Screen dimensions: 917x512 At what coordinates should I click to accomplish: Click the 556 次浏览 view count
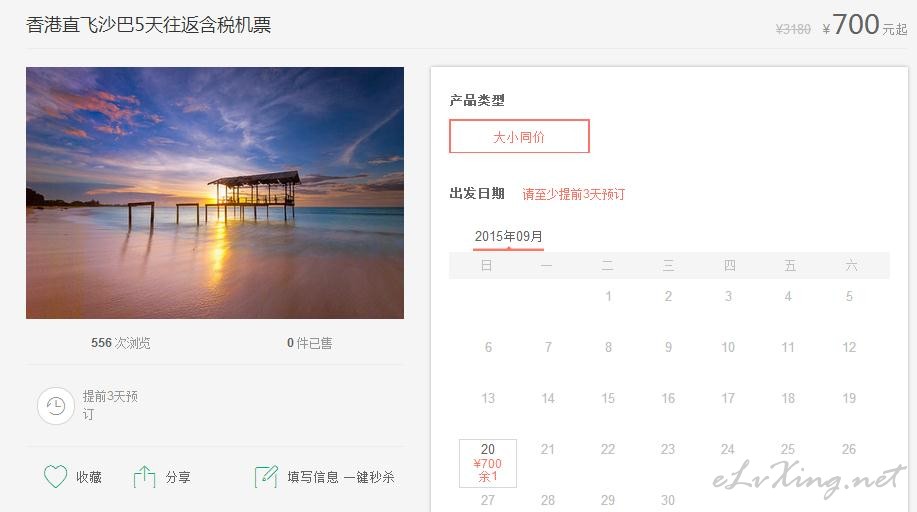(x=120, y=343)
